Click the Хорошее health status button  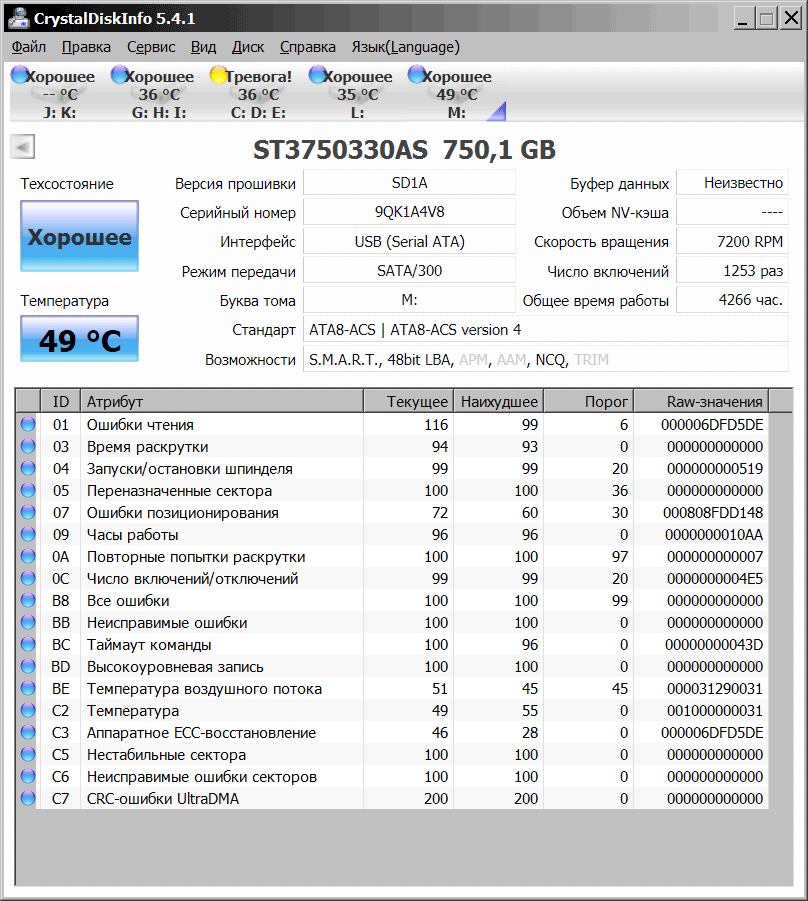[79, 237]
